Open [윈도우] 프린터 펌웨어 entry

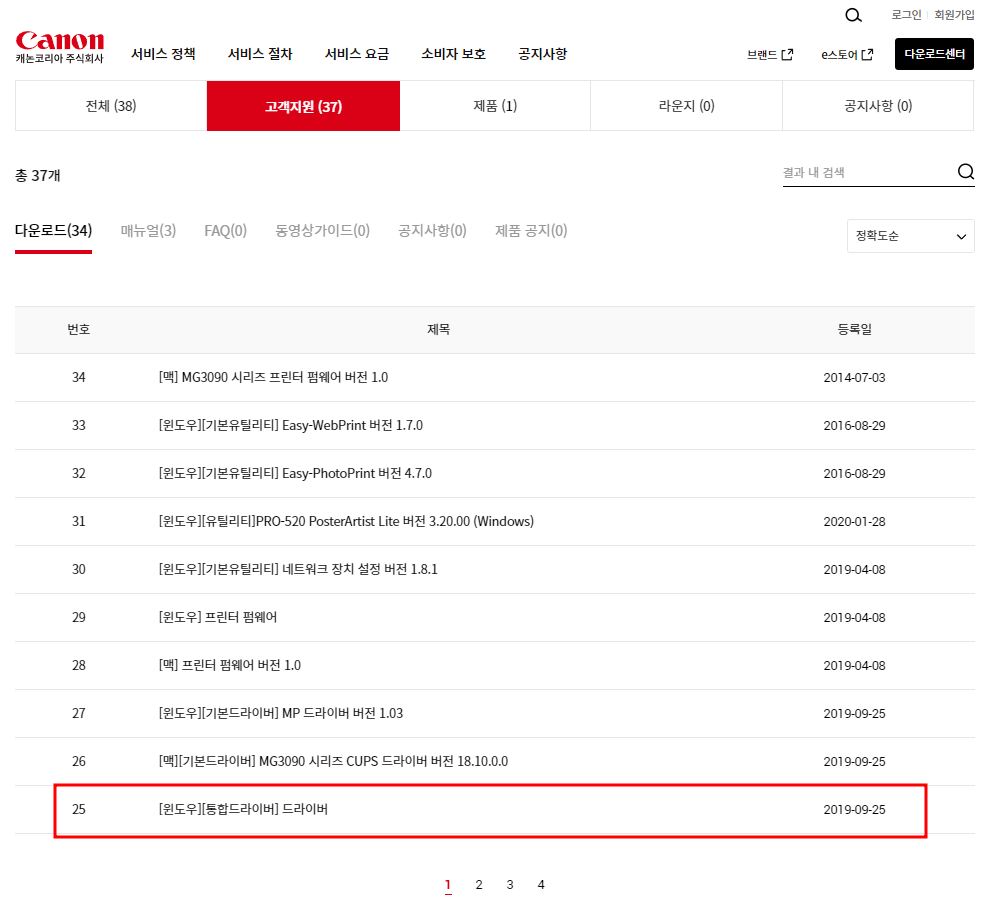coord(218,617)
